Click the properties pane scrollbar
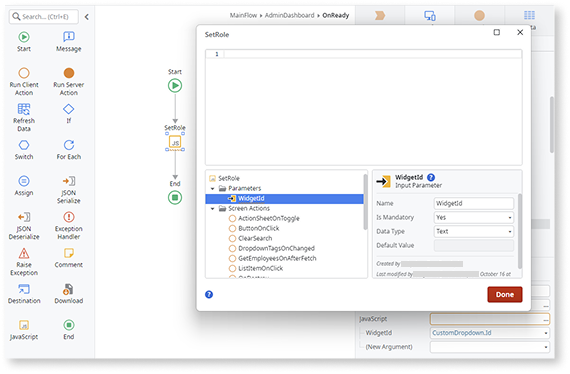Viewport: 570px width, 374px height. [x=520, y=231]
